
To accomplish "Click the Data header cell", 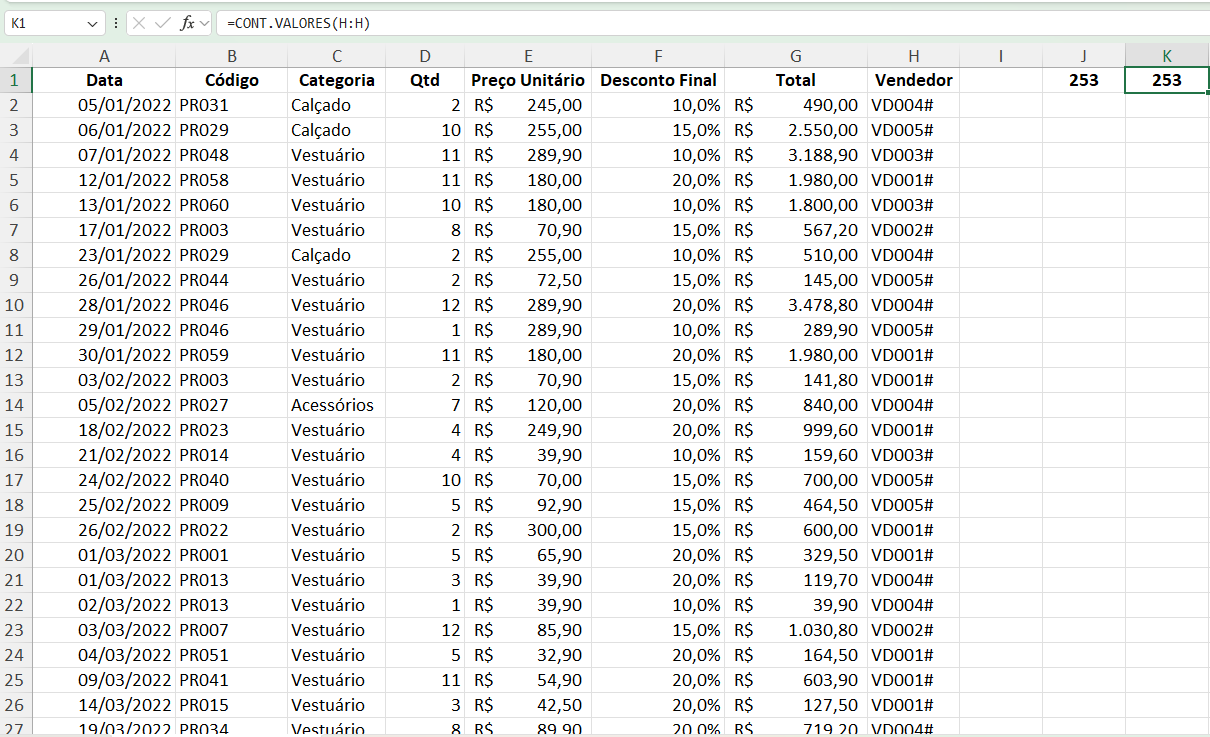I will pyautogui.click(x=104, y=80).
